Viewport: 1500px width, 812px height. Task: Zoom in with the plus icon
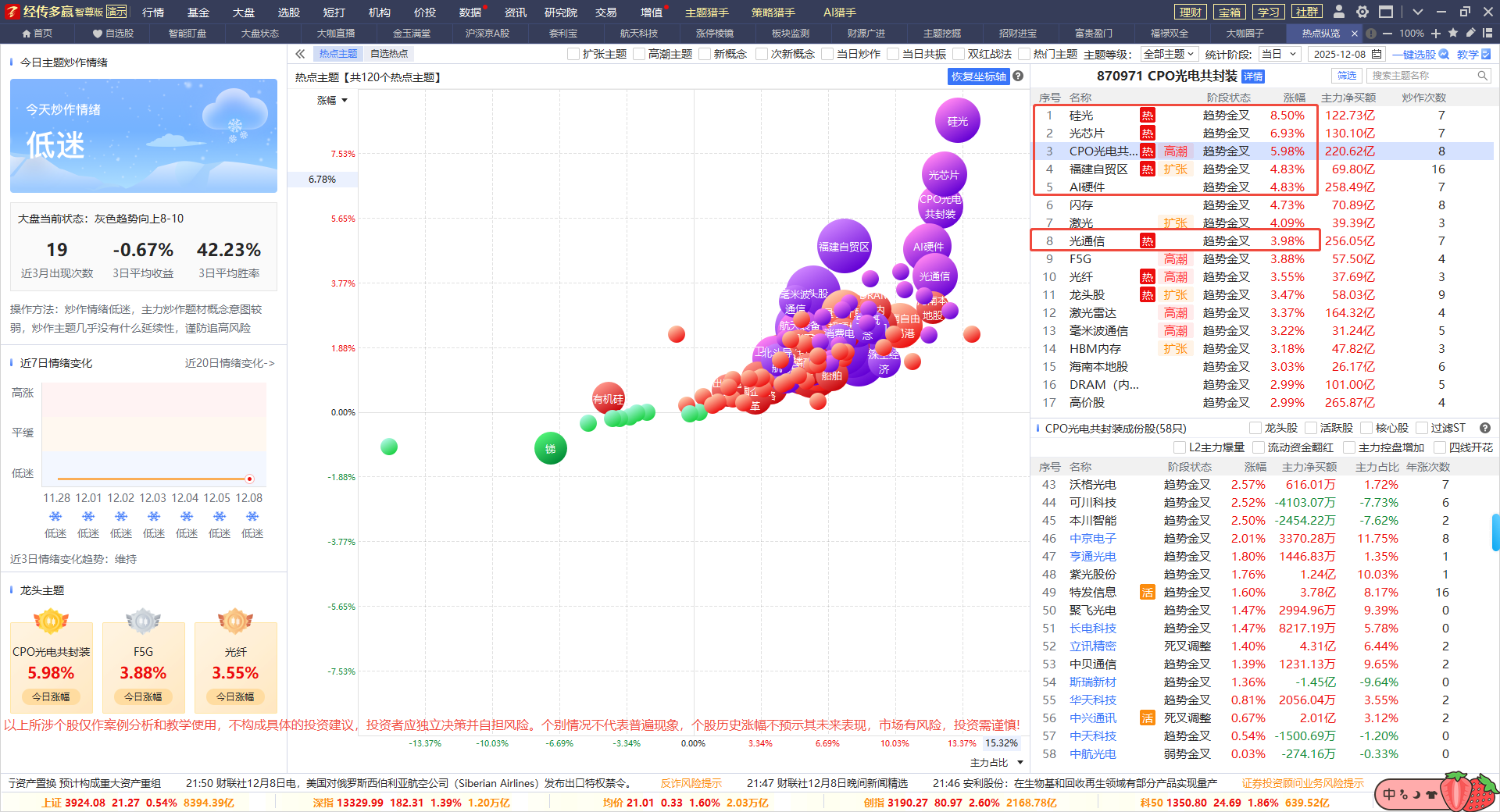(x=1436, y=34)
